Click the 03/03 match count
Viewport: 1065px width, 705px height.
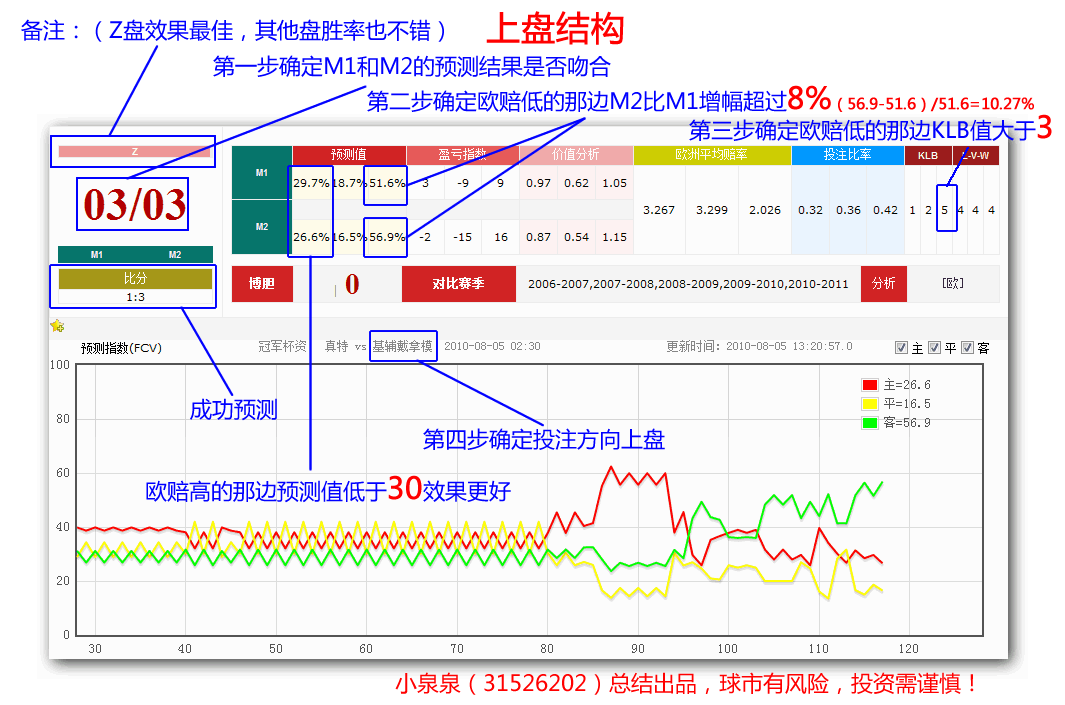134,204
